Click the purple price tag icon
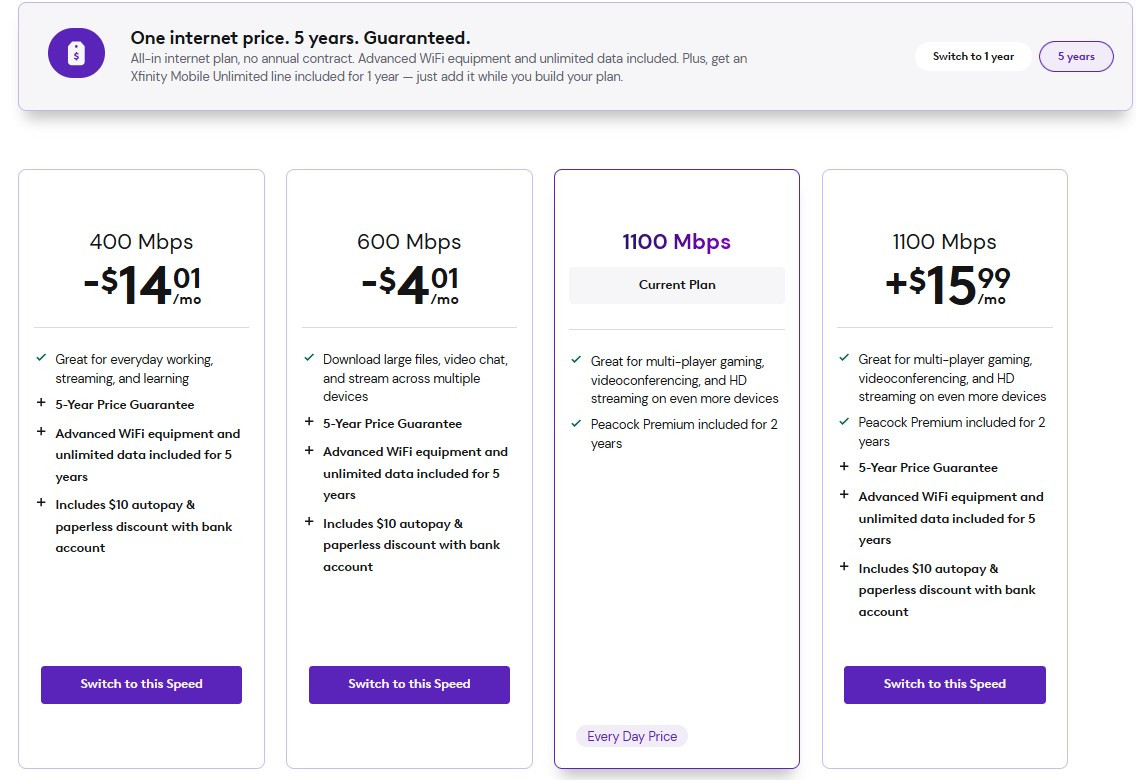 coord(76,53)
